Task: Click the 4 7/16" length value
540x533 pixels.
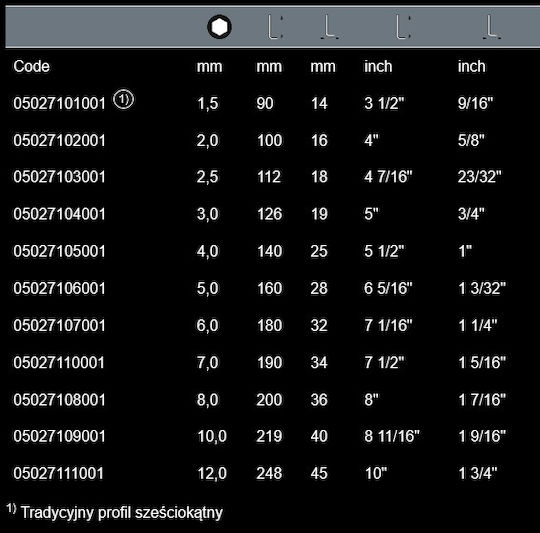Action: pos(388,177)
